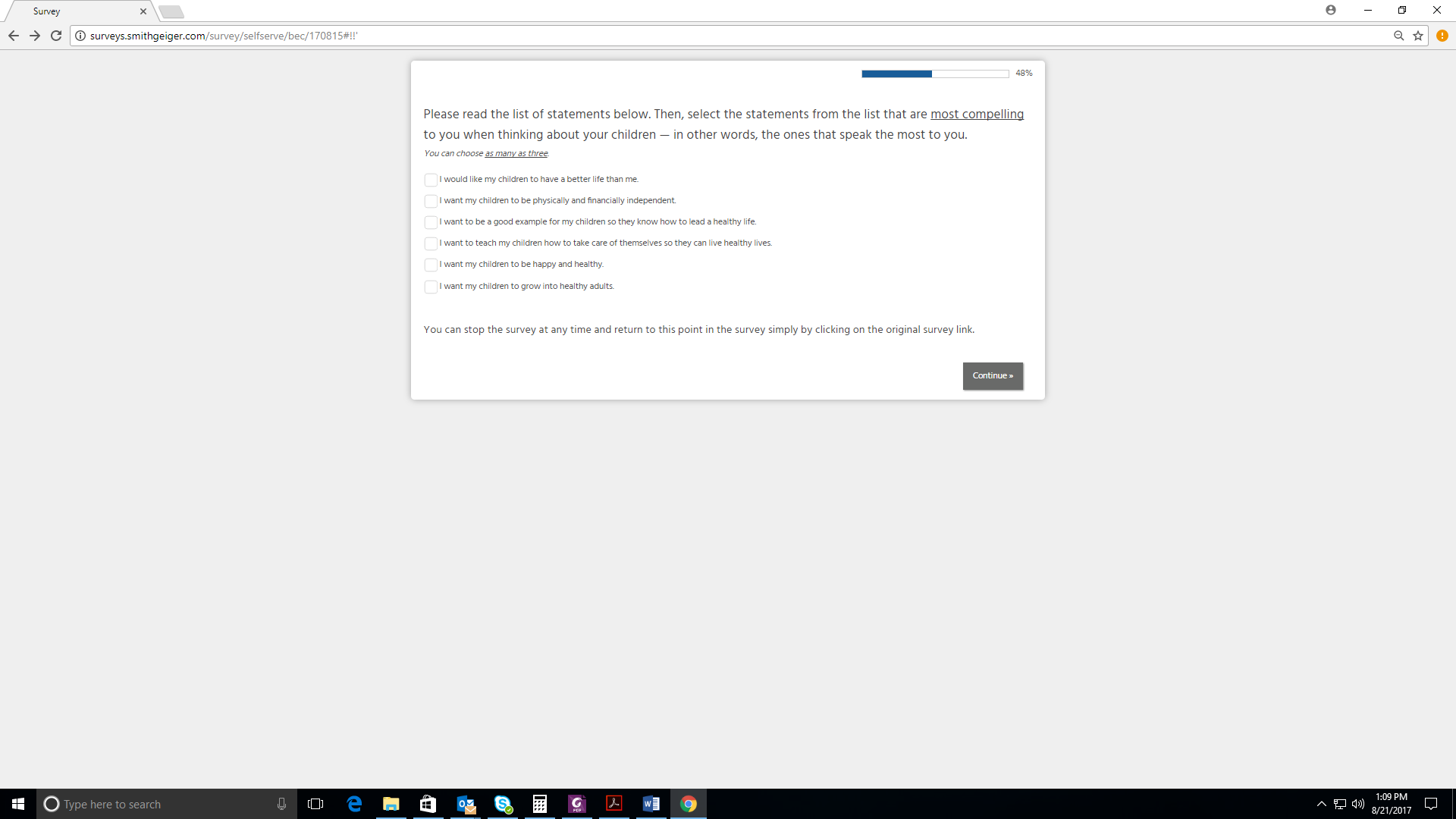Open Skype from the taskbar

pos(503,804)
